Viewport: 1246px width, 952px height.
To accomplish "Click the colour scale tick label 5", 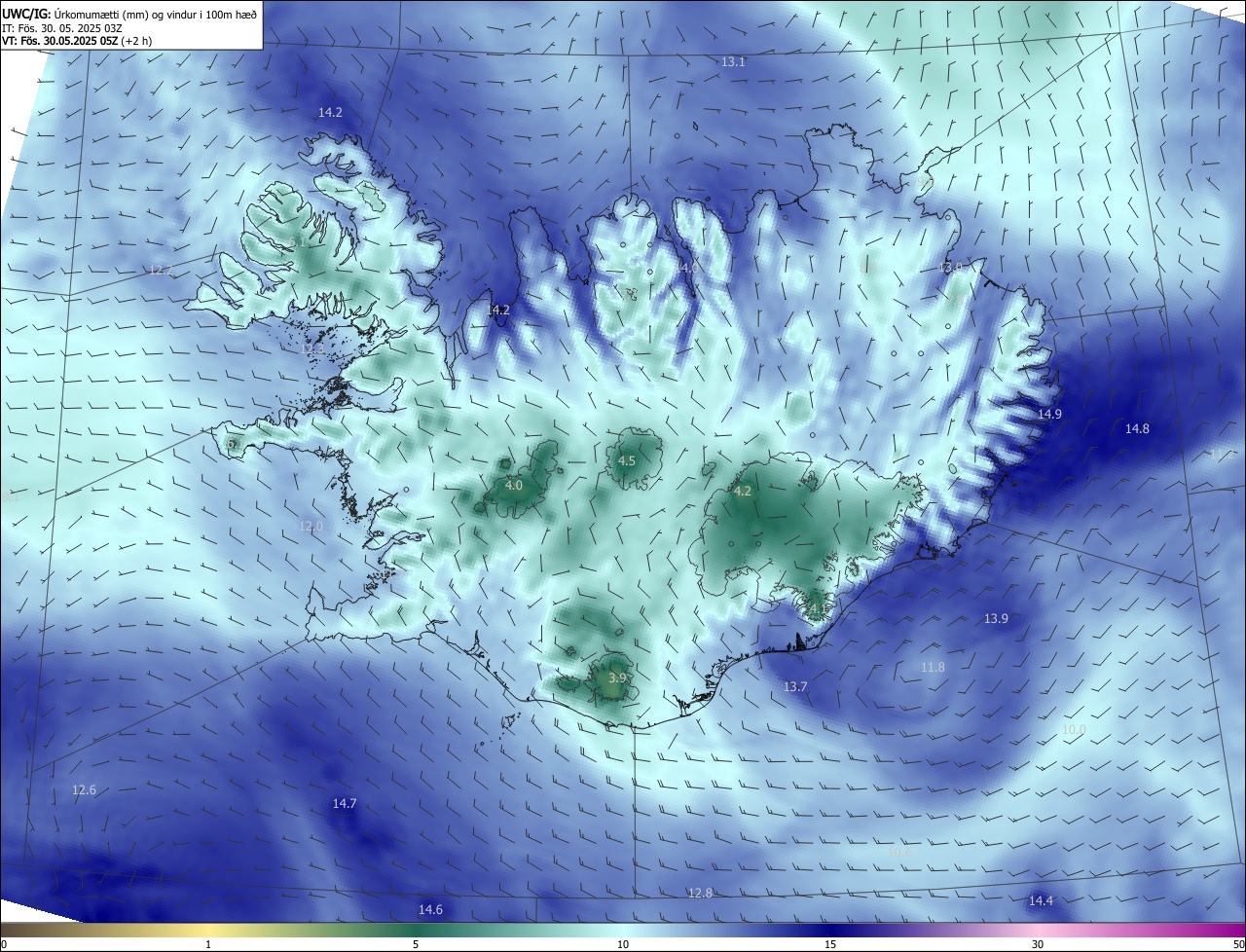I will (416, 944).
